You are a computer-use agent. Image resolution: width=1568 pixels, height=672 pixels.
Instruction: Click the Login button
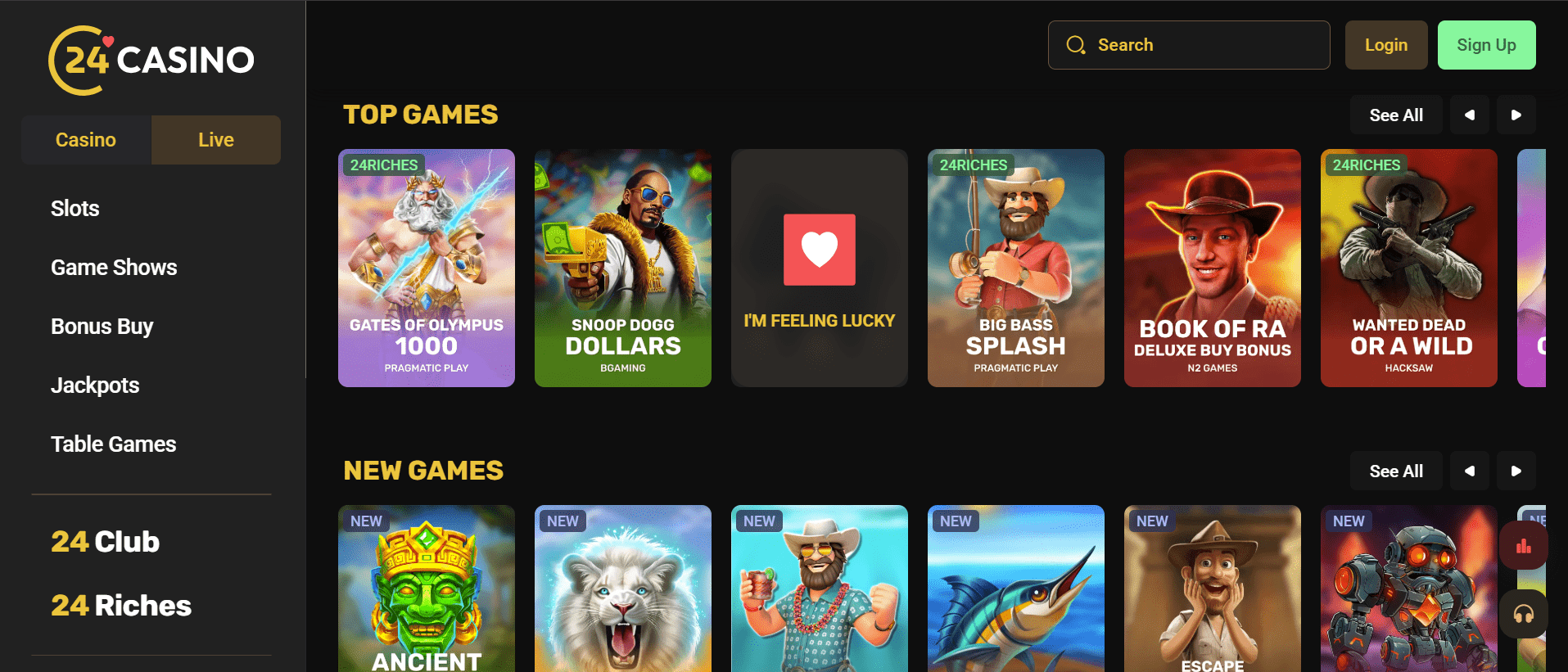click(1386, 45)
